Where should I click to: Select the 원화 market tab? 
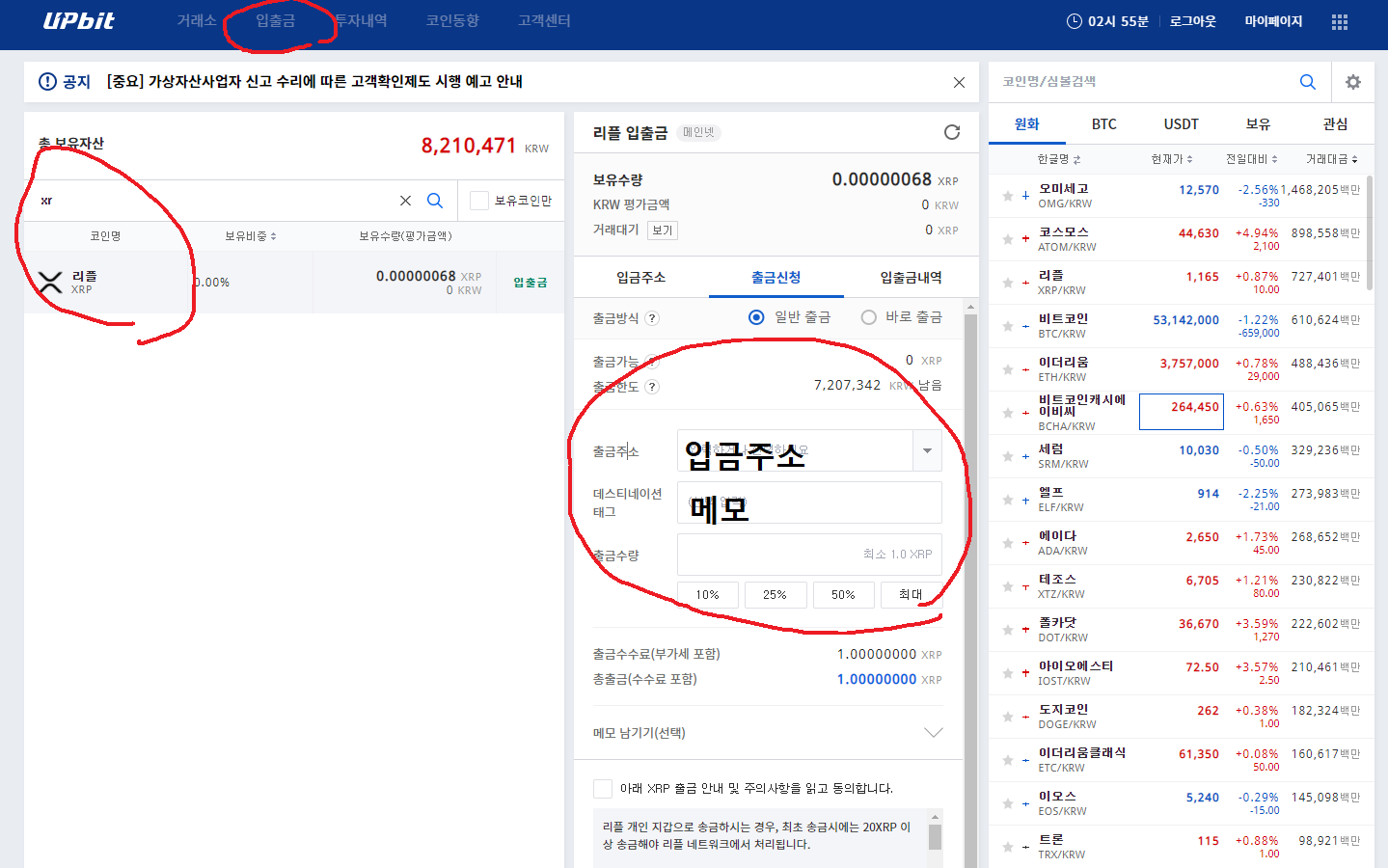[x=1027, y=123]
